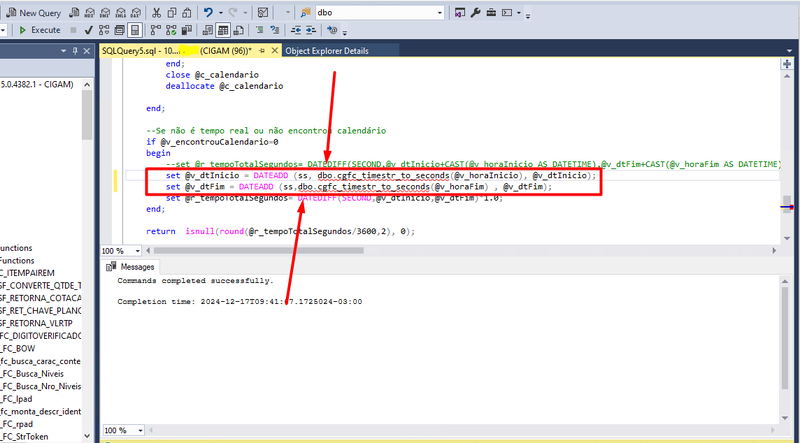Click the Cut scissors icon
The width and height of the screenshot is (800, 443).
tap(157, 13)
